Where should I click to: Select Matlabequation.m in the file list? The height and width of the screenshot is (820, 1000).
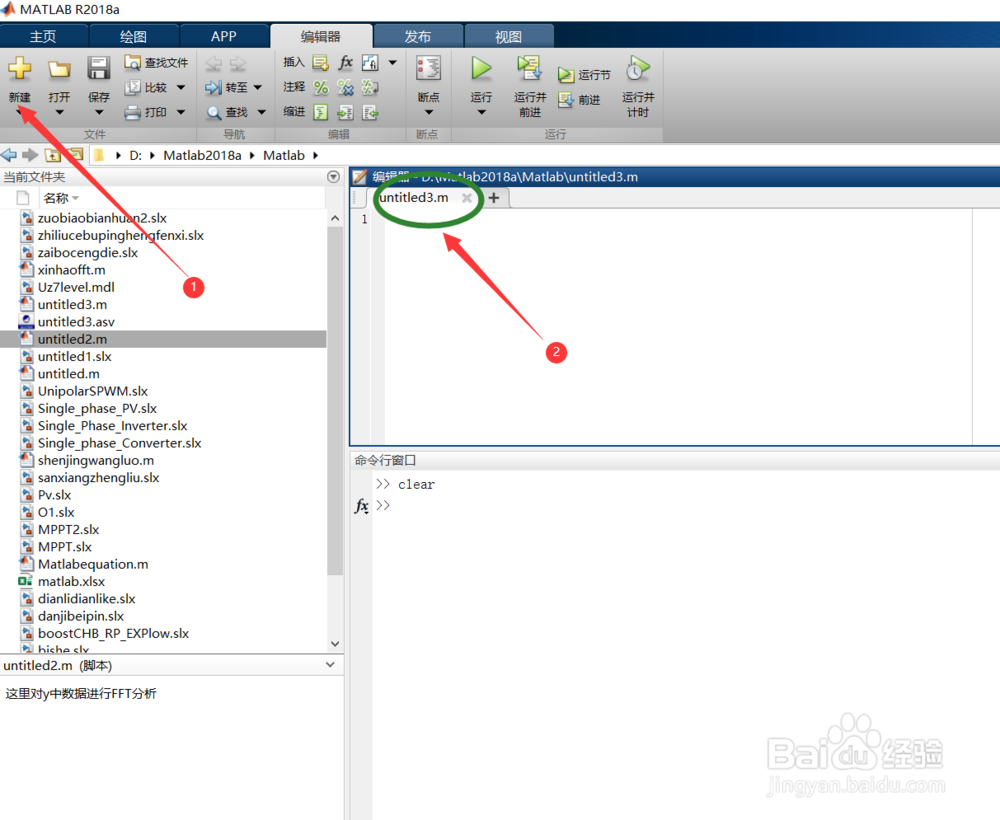[x=92, y=564]
